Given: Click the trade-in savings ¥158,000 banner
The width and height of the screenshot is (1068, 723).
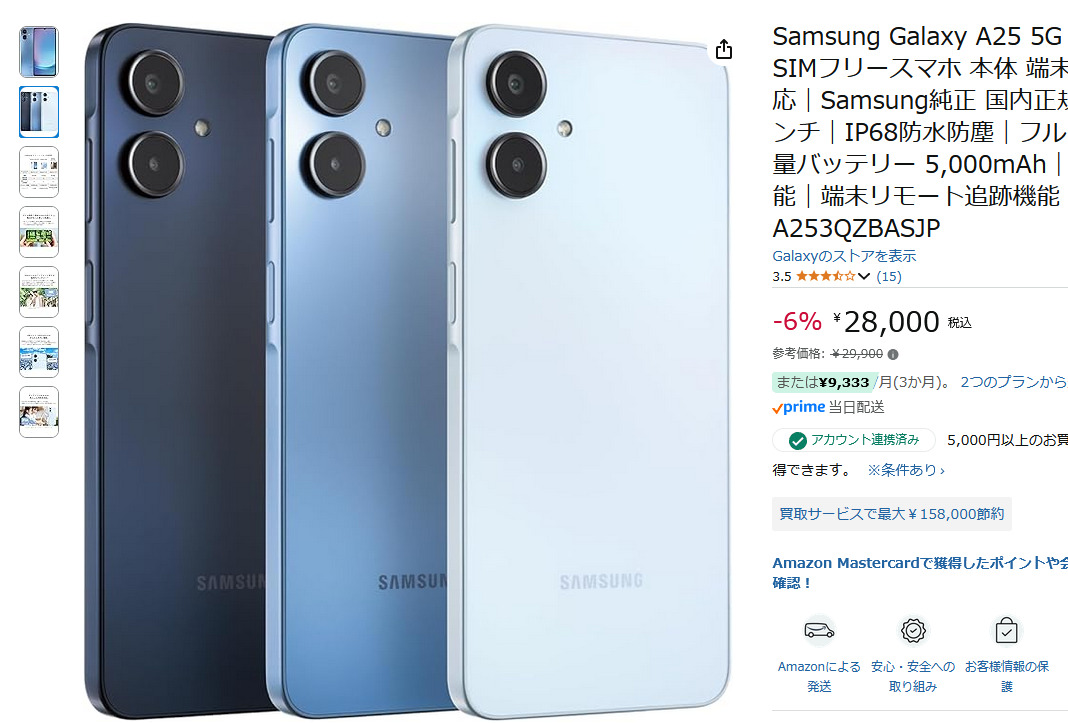Looking at the screenshot, I should tap(892, 514).
